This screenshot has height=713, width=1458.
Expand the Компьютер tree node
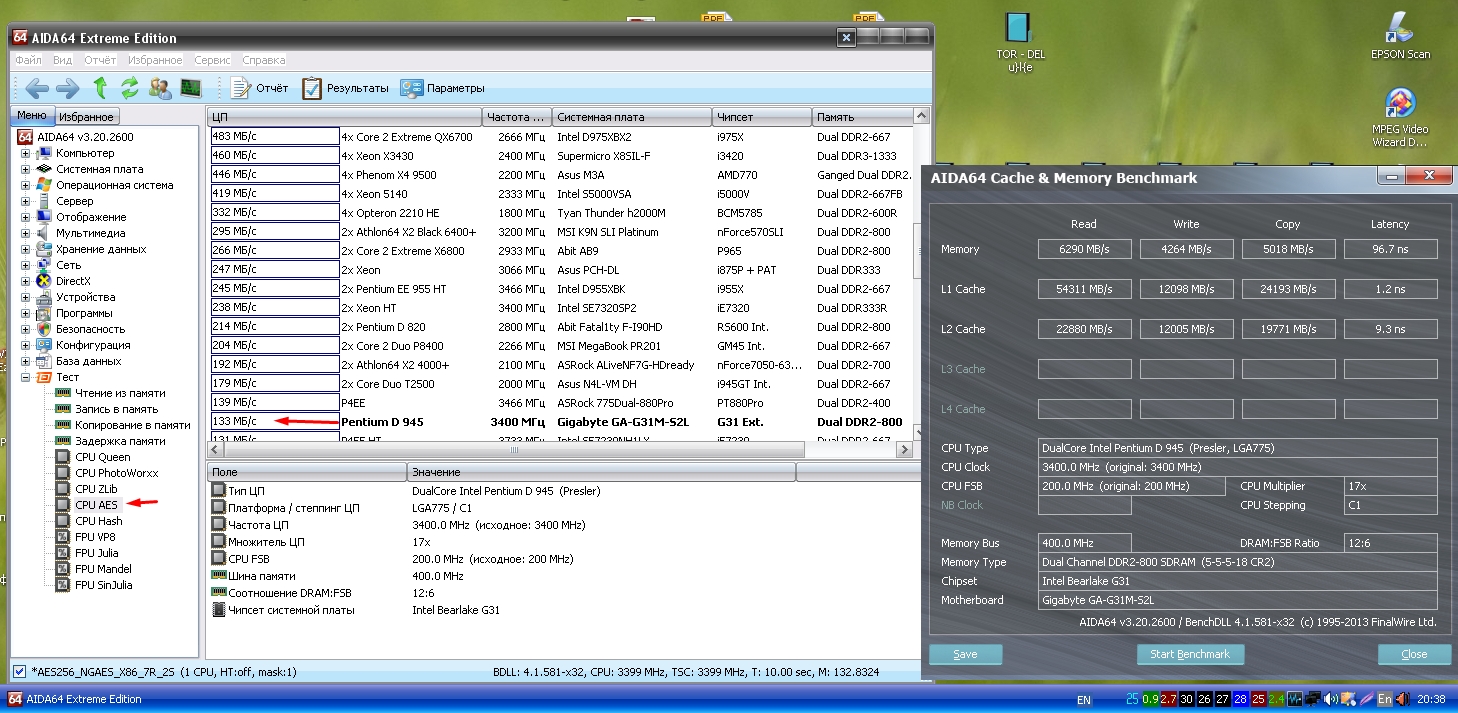25,153
